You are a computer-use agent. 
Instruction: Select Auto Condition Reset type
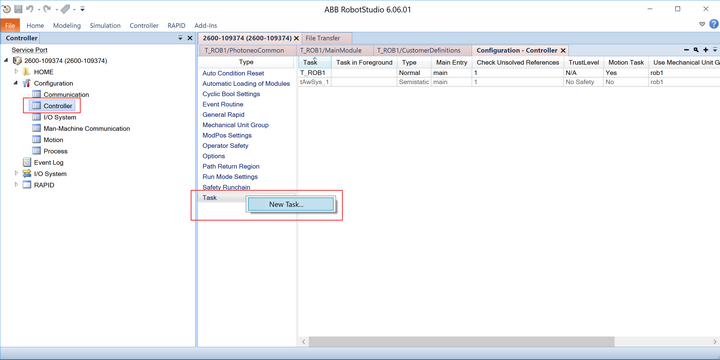[233, 73]
